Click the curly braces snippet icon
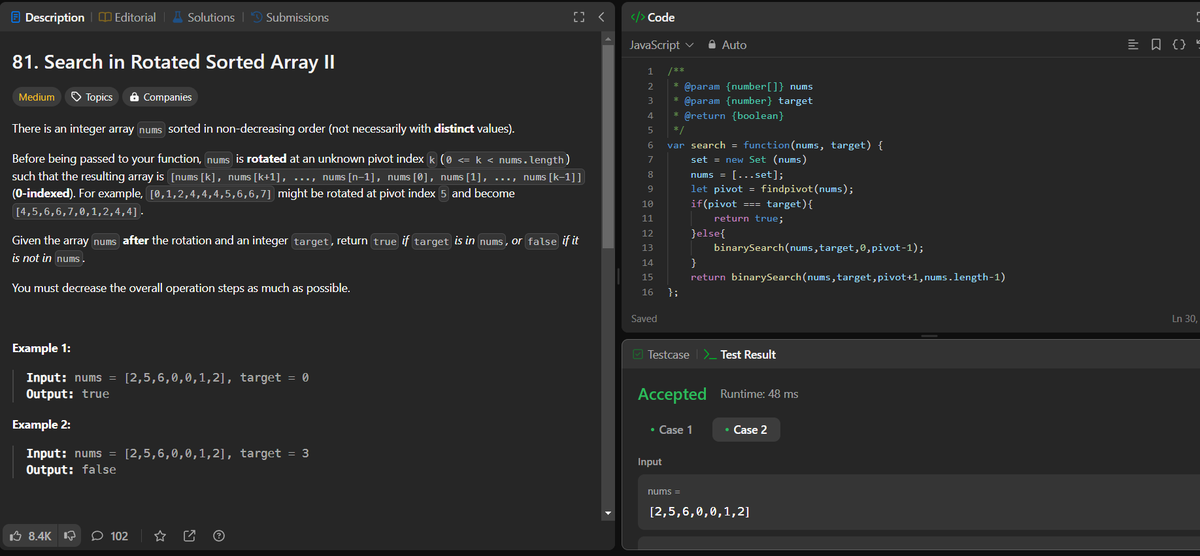Image resolution: width=1200 pixels, height=556 pixels. click(x=1177, y=44)
